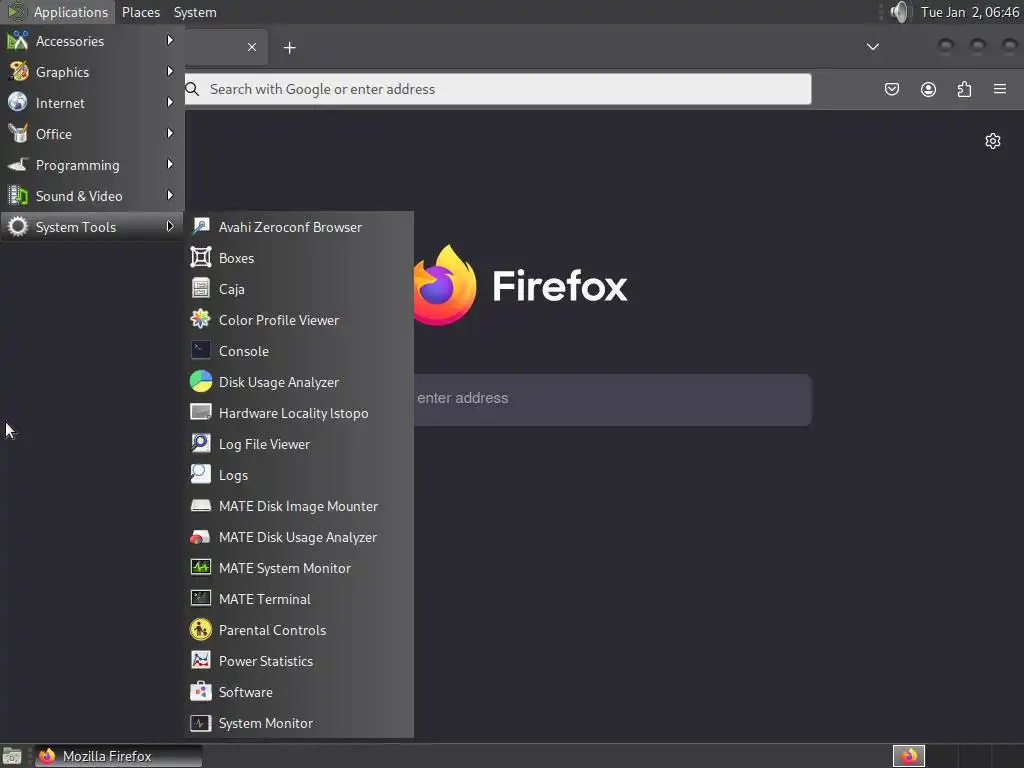Click the Console terminal icon
The image size is (1024, 768).
tap(200, 350)
